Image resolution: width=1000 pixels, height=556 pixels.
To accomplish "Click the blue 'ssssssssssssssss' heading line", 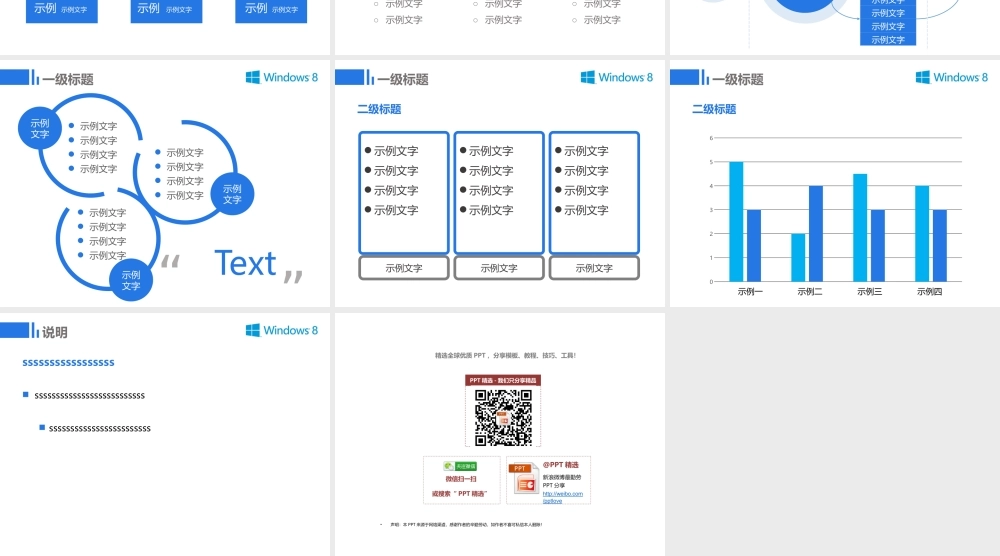I will 68,363.
